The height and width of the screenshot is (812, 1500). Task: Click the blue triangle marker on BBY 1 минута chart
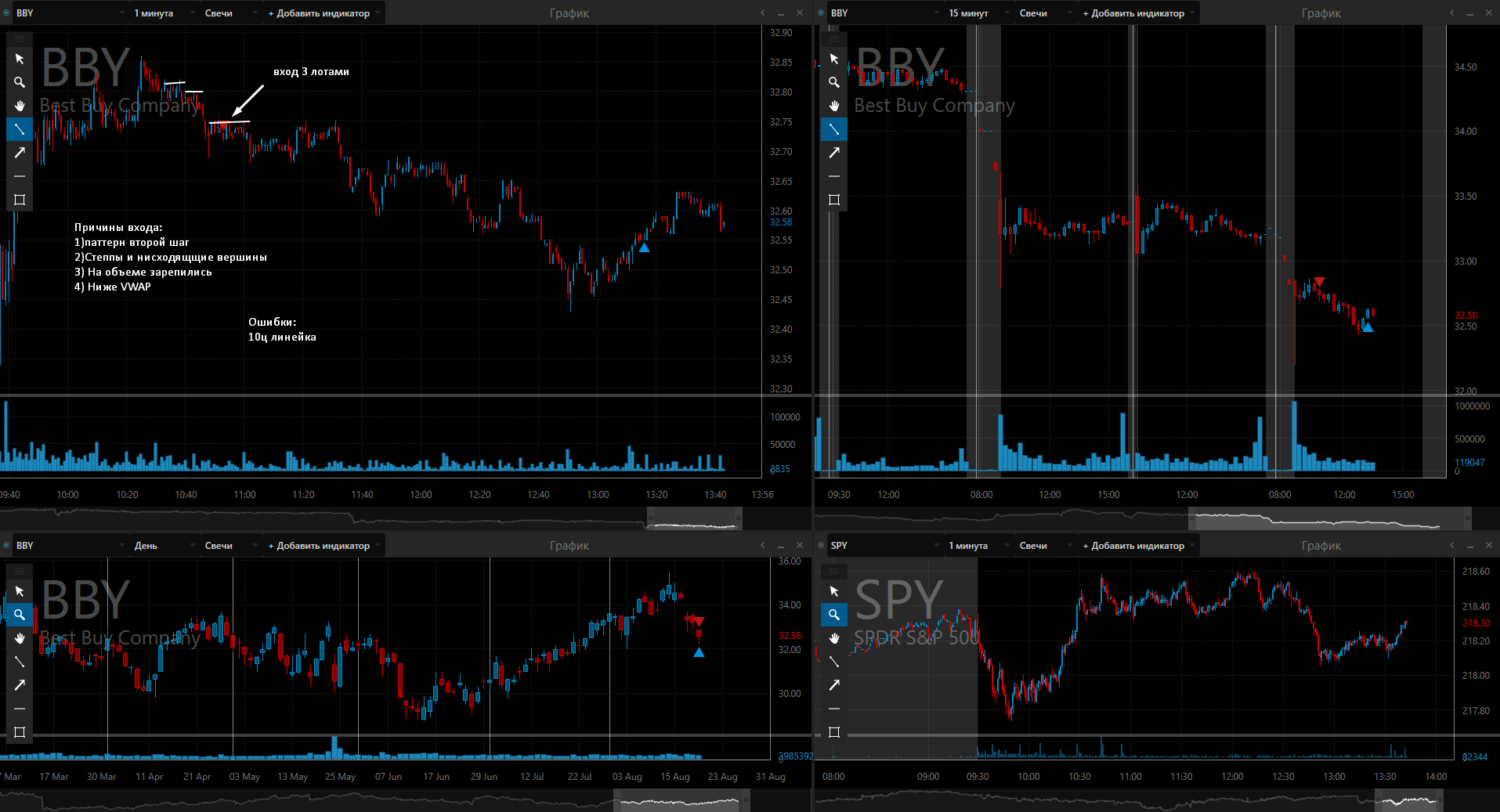[644, 247]
